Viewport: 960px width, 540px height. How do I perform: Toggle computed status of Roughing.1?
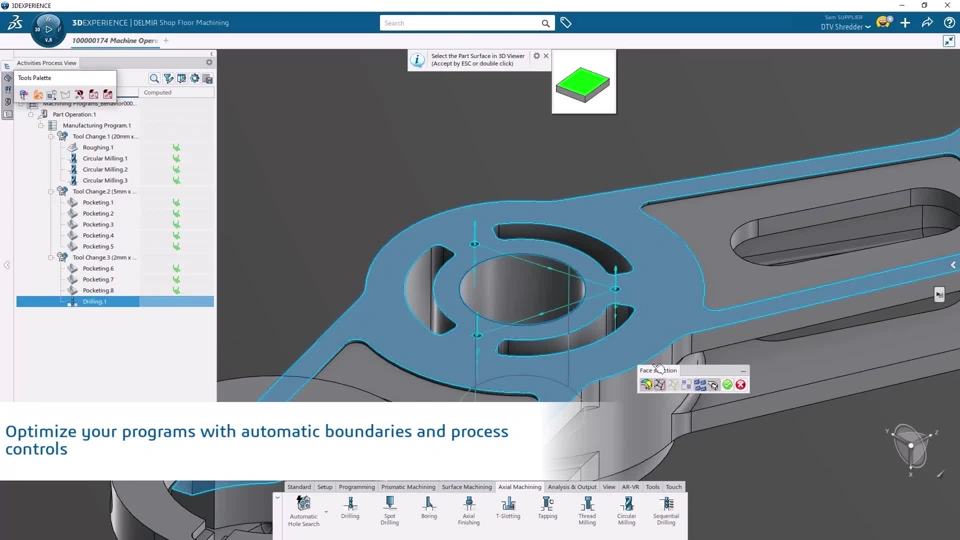point(176,148)
